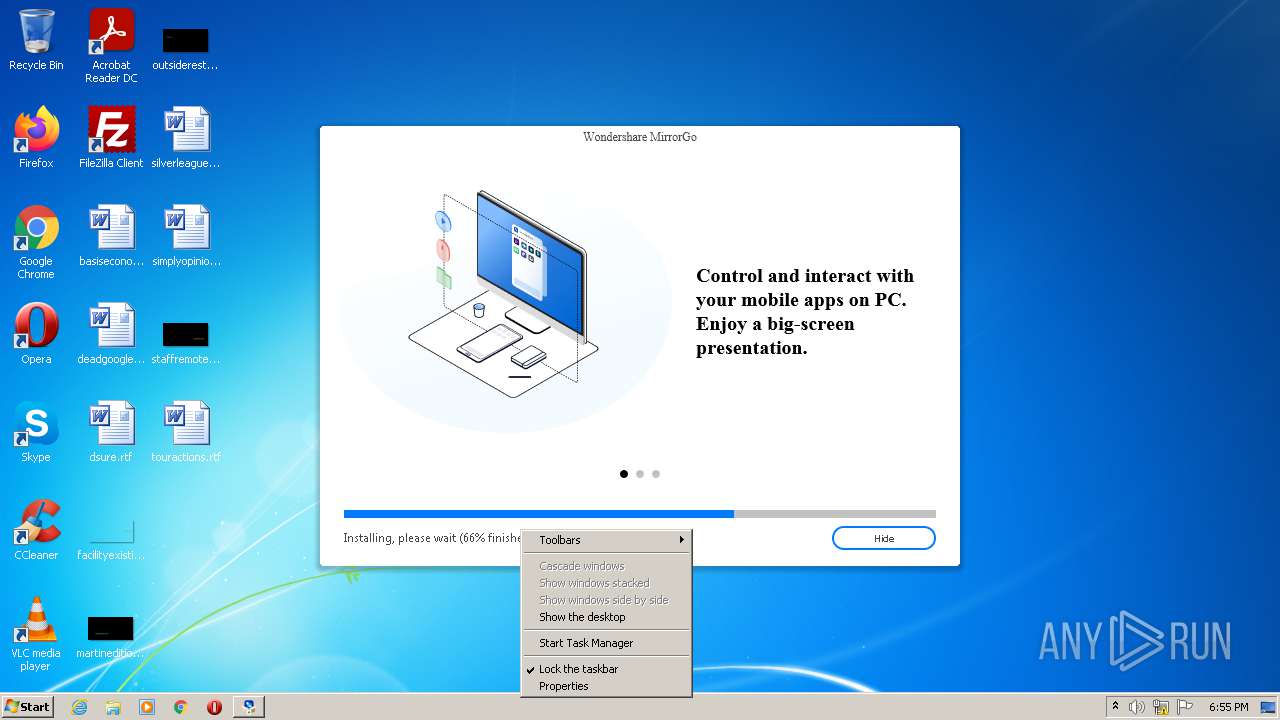Image resolution: width=1280 pixels, height=720 pixels.
Task: Select the basisecono Word document
Action: coord(111,236)
